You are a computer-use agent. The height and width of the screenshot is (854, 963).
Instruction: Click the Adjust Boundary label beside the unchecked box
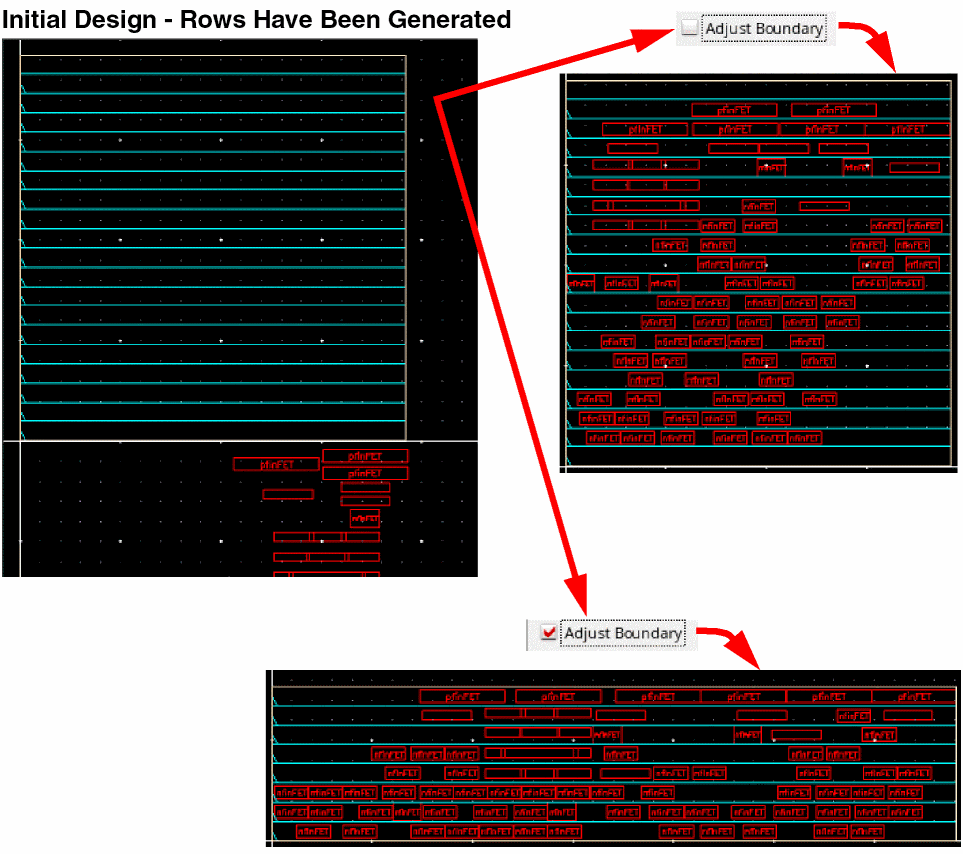[x=764, y=28]
